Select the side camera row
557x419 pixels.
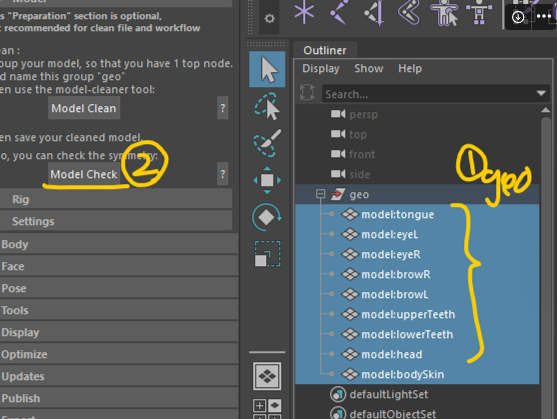[x=417, y=174]
